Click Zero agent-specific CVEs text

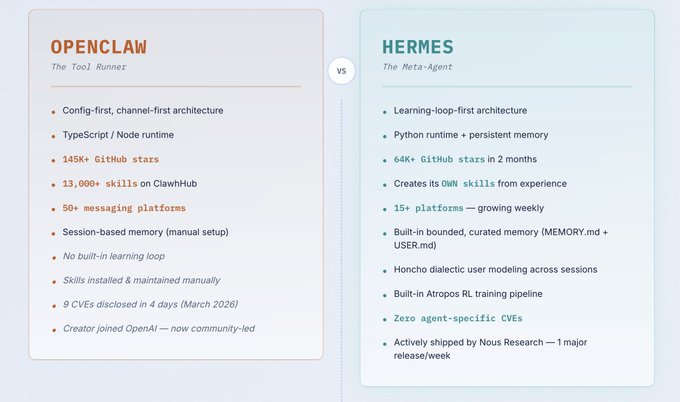pos(458,318)
